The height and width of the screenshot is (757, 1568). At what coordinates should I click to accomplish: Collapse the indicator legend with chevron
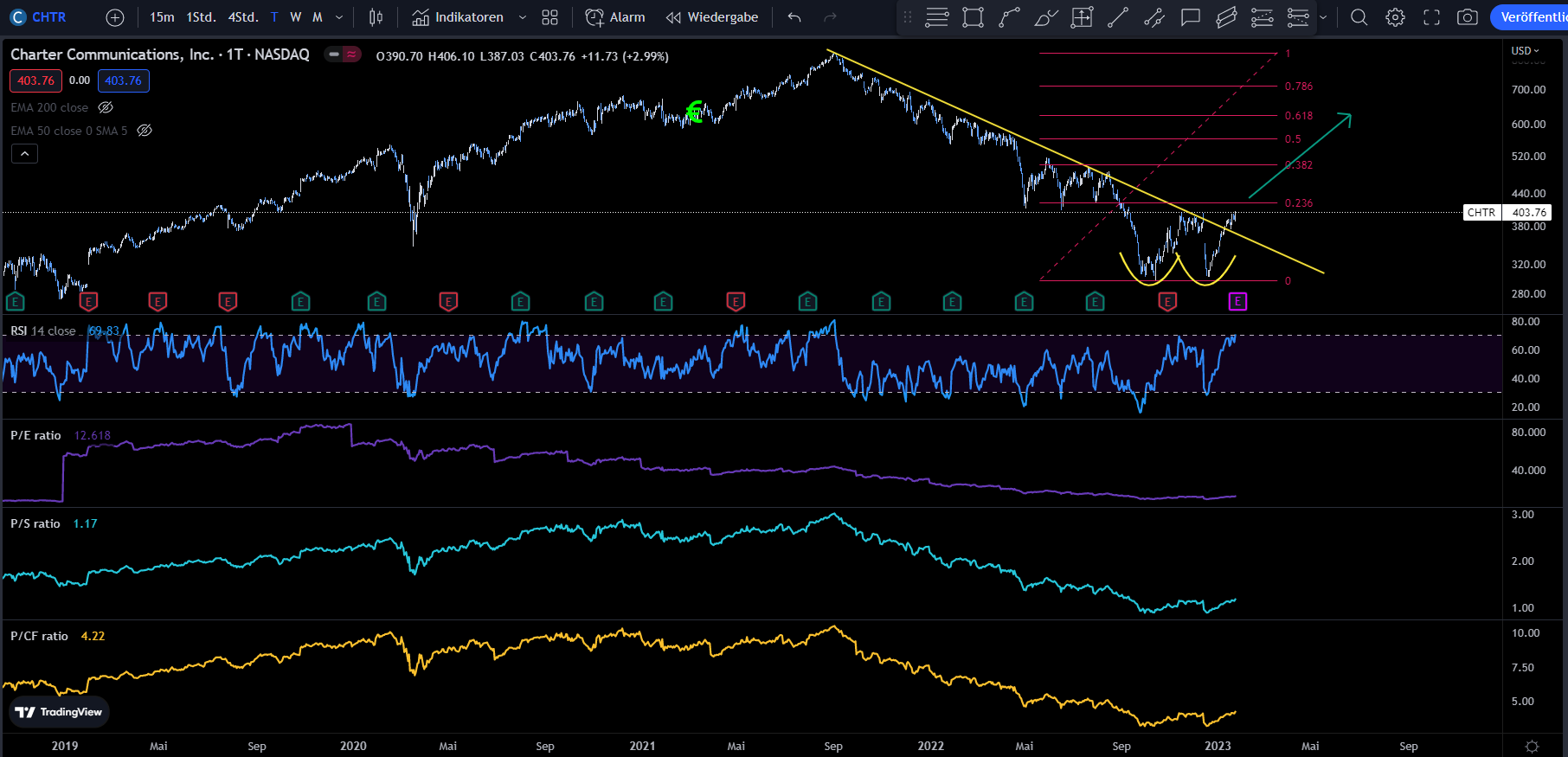tap(24, 154)
